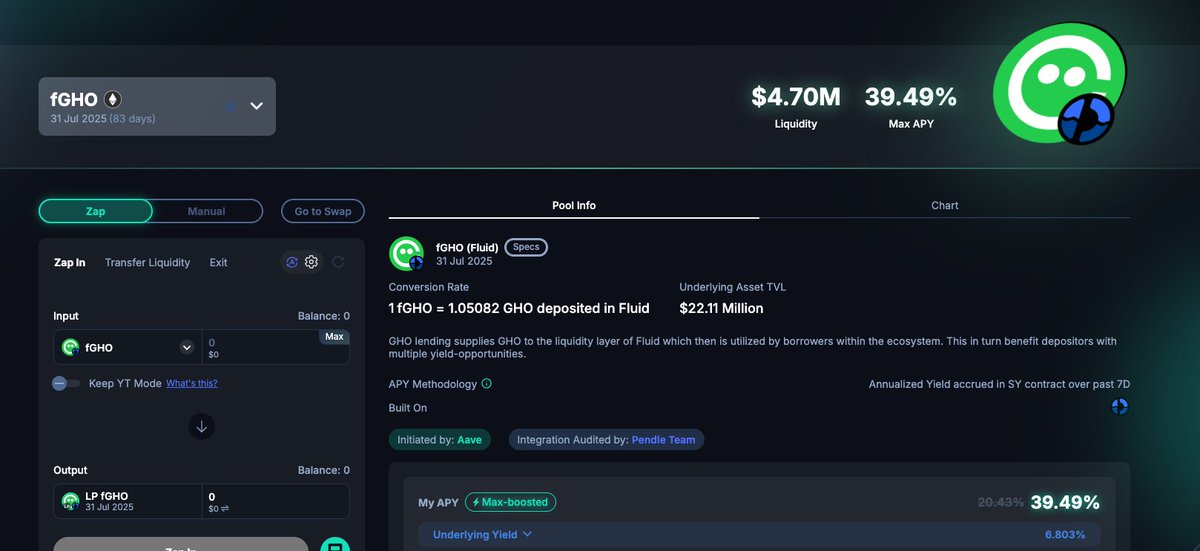Click the Ethereum icon beside fGHO title
The image size is (1200, 551).
pyautogui.click(x=113, y=99)
